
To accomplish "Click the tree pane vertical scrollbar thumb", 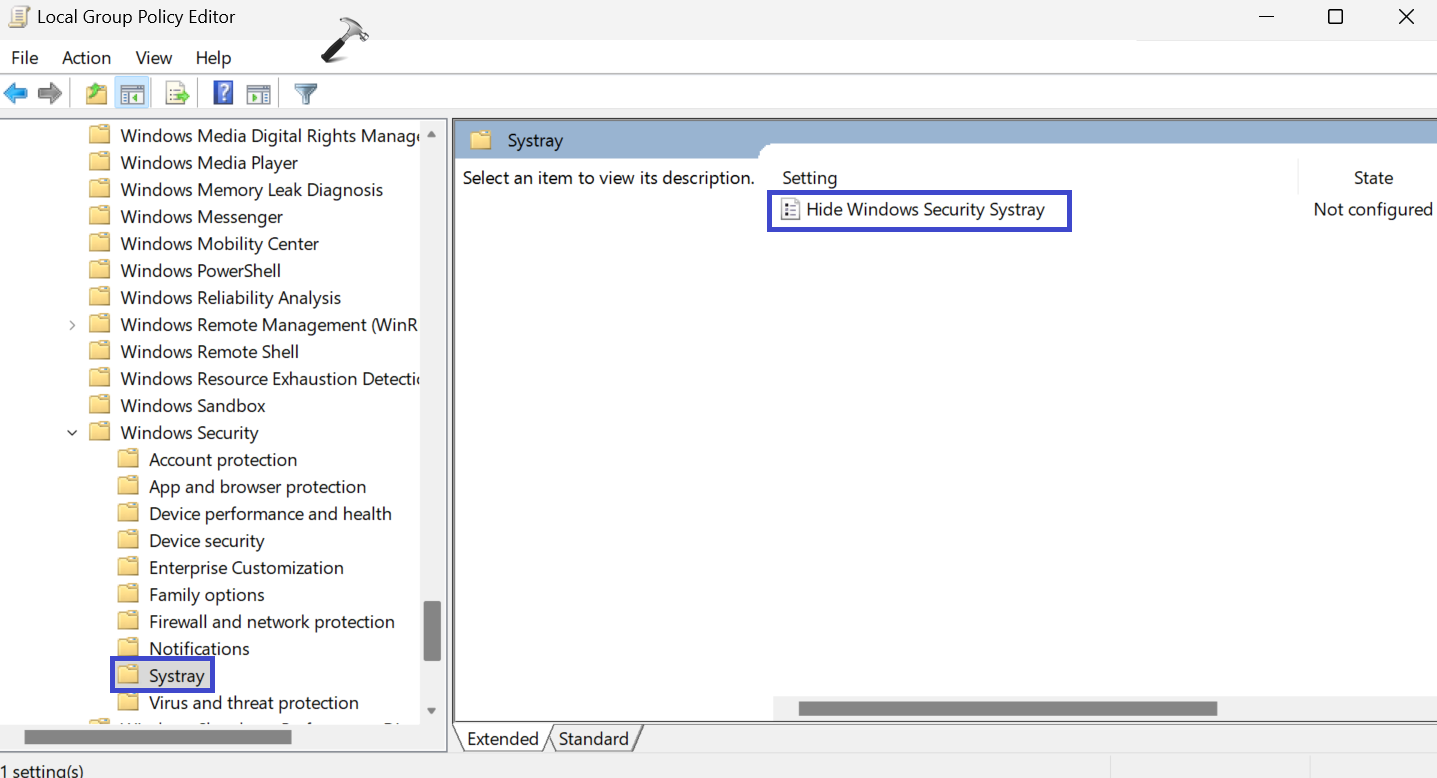I will [432, 630].
